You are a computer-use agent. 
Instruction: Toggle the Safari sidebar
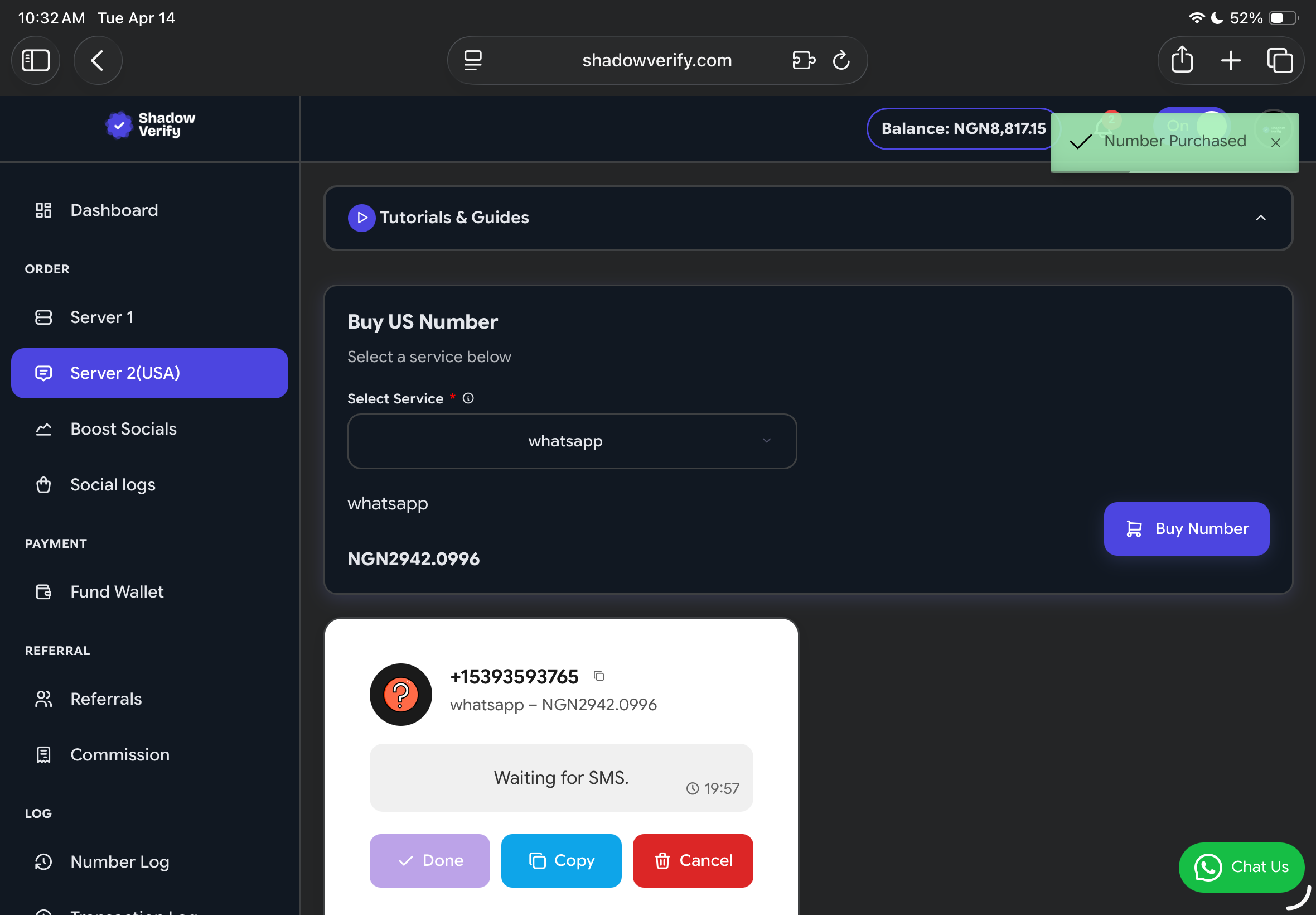point(36,60)
